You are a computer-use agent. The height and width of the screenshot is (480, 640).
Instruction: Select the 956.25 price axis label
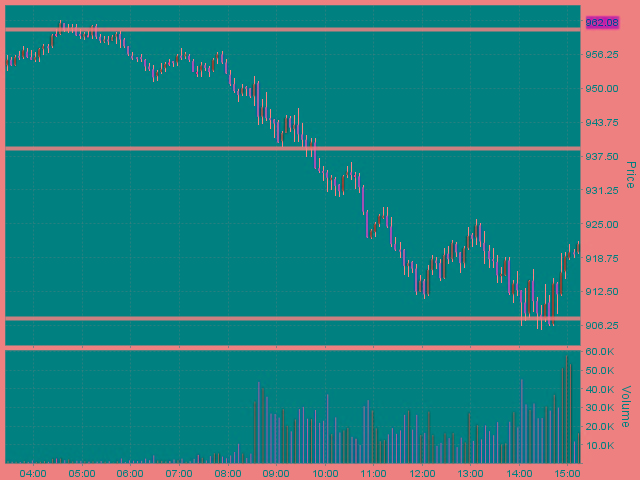[602, 55]
